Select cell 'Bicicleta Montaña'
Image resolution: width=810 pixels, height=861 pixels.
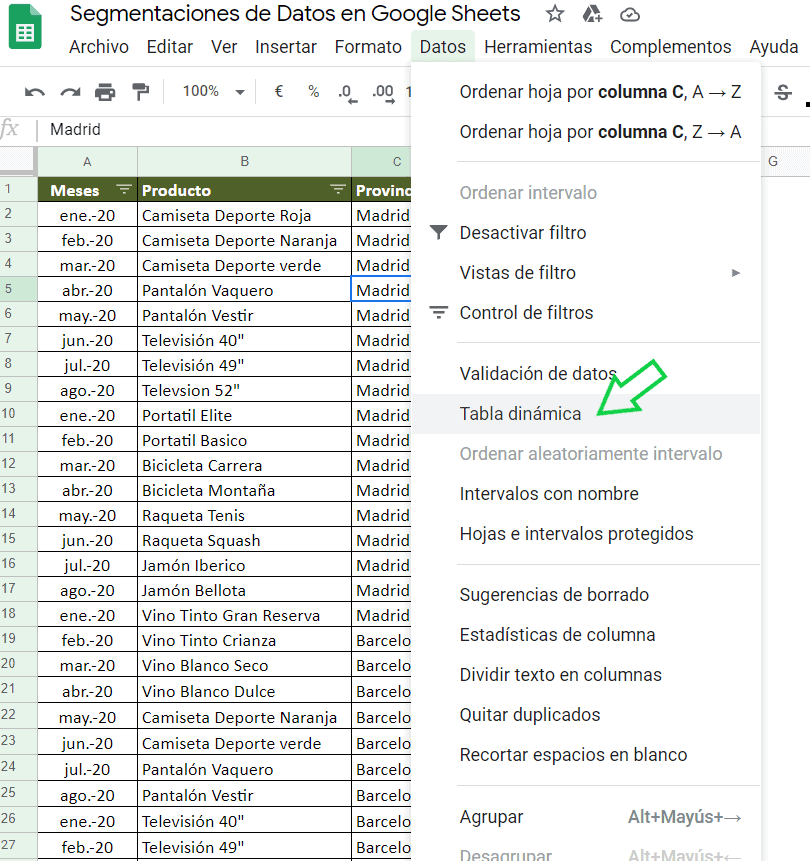click(x=244, y=490)
